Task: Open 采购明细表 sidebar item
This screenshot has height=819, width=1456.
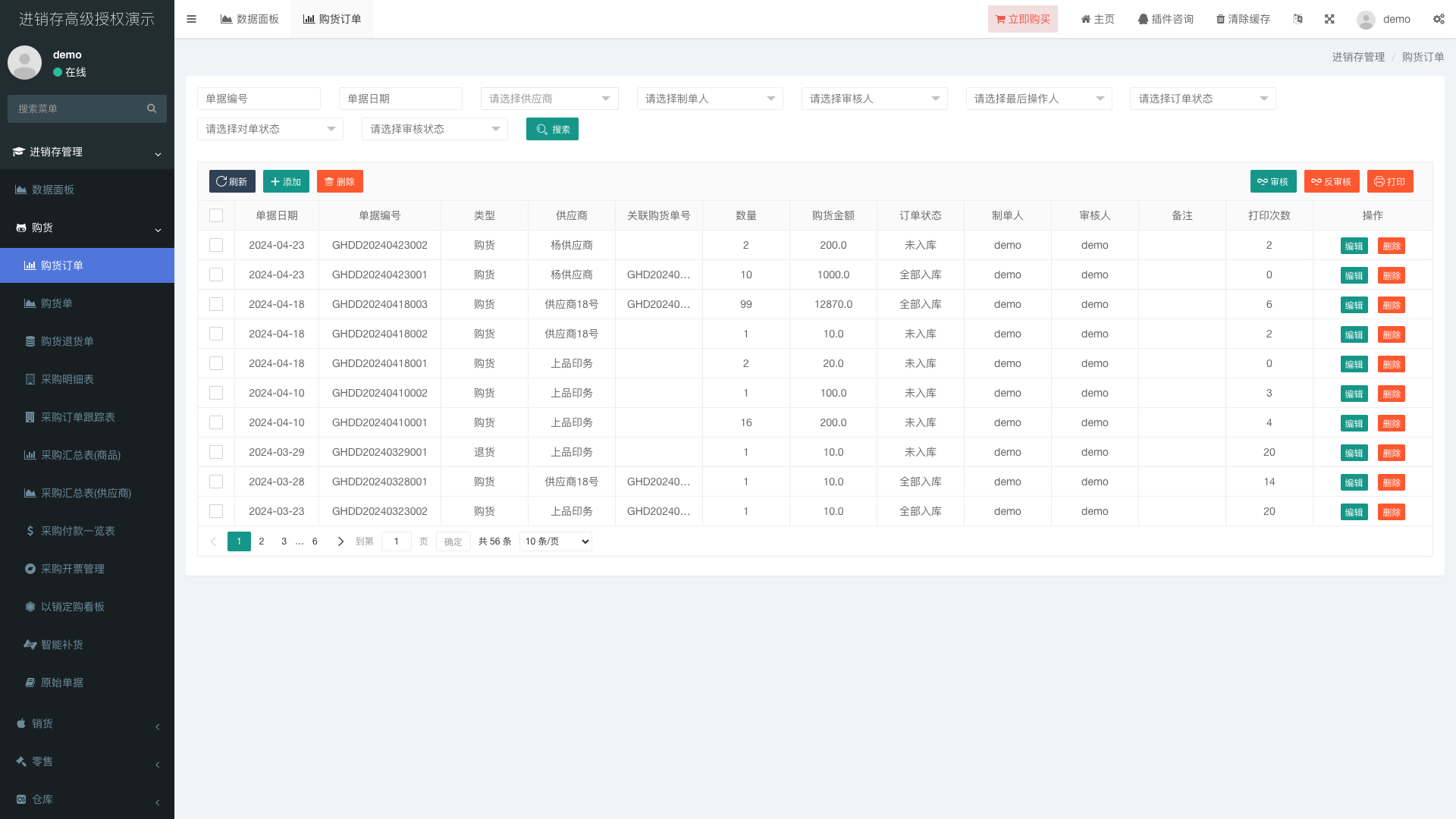Action: (x=87, y=379)
